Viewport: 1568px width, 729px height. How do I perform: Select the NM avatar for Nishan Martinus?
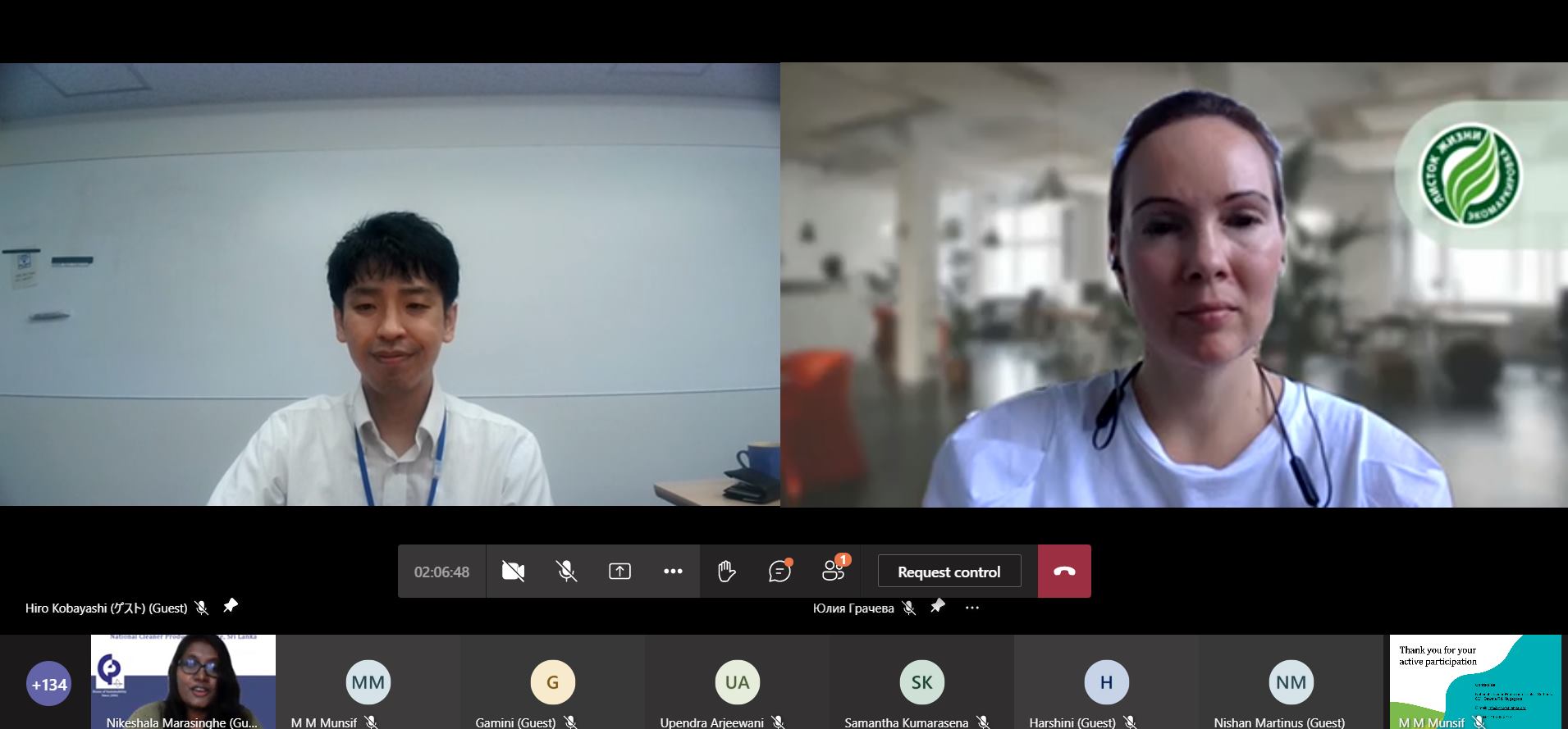(1291, 682)
